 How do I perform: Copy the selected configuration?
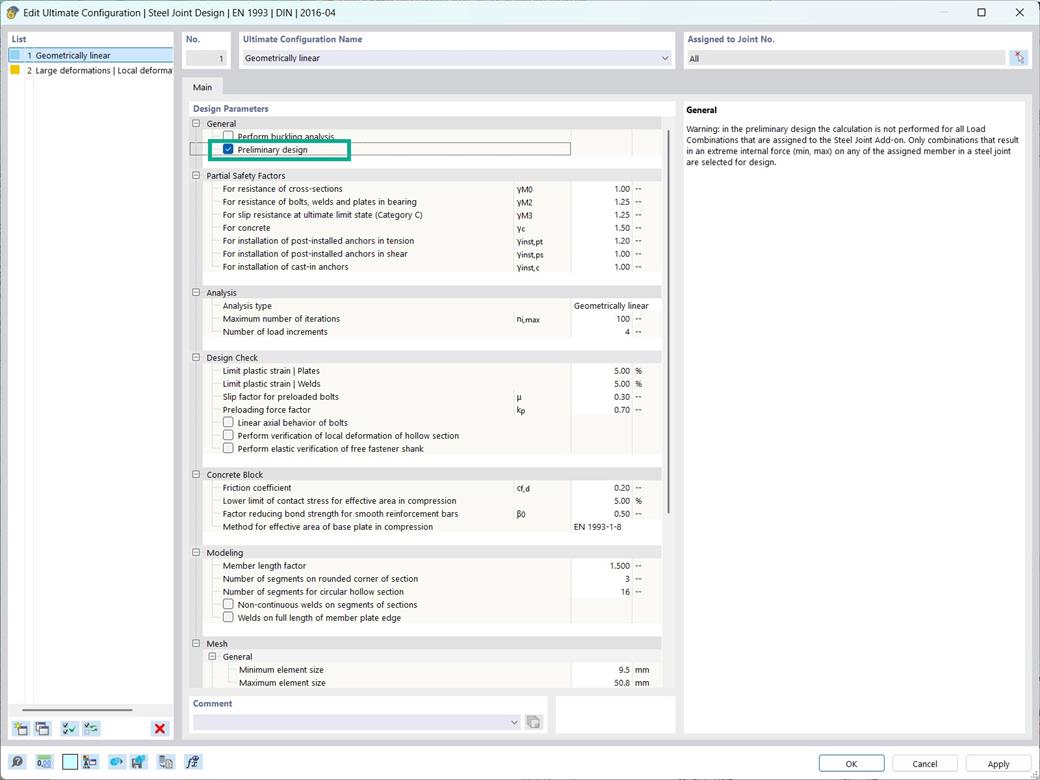point(41,728)
